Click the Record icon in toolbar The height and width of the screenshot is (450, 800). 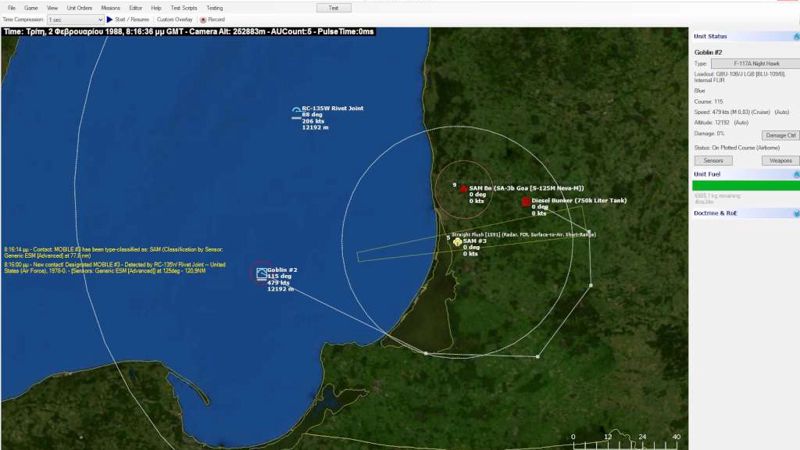[203, 20]
